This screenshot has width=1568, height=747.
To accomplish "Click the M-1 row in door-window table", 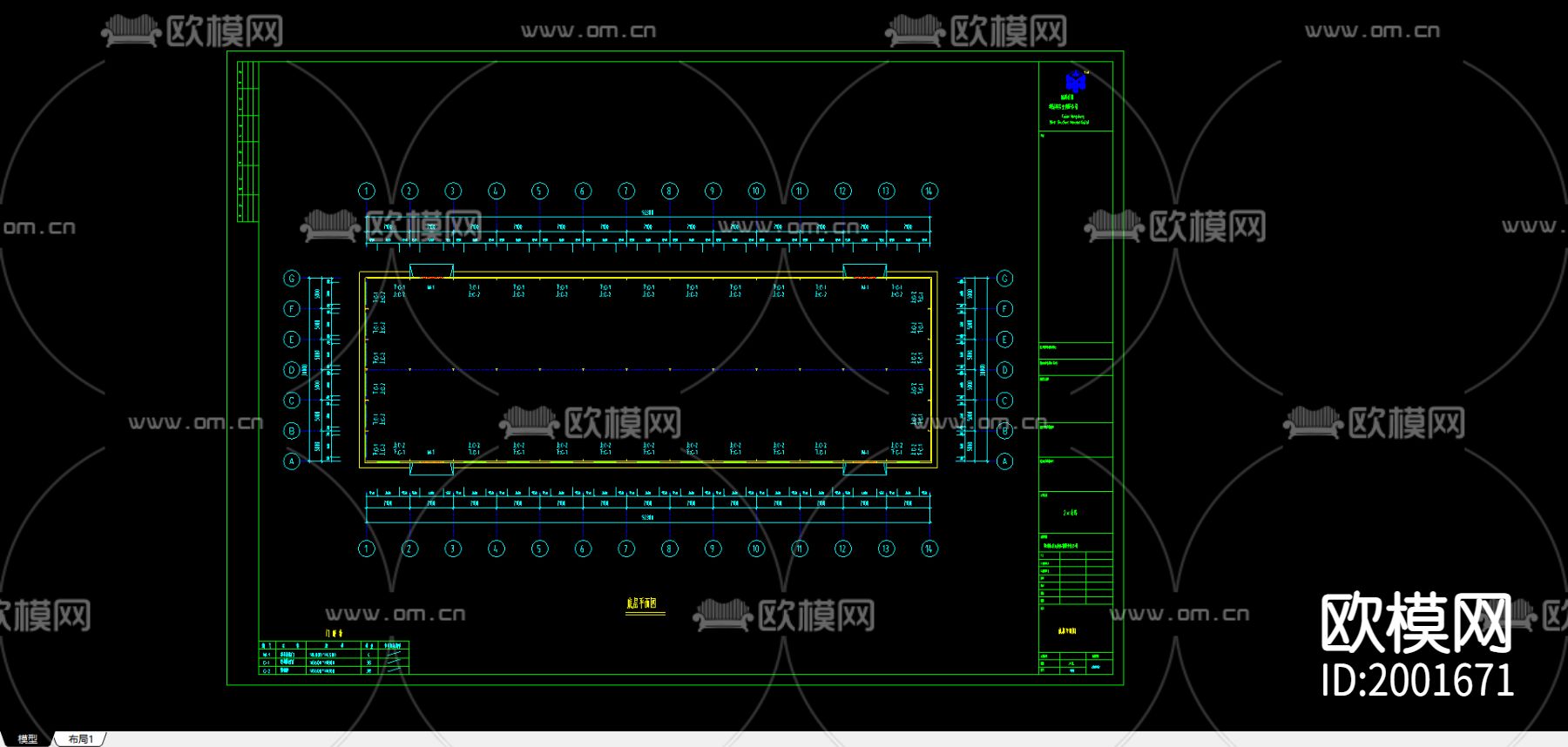I will click(x=334, y=654).
